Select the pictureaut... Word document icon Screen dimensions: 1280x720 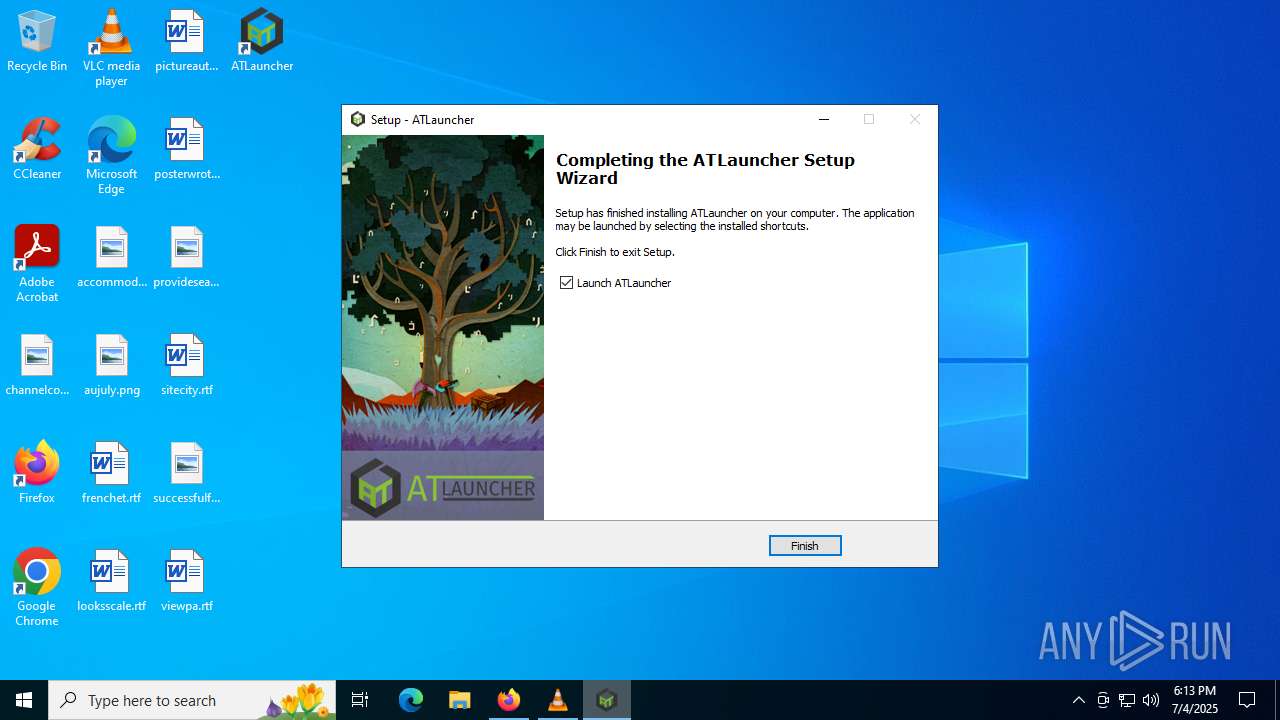click(x=186, y=42)
